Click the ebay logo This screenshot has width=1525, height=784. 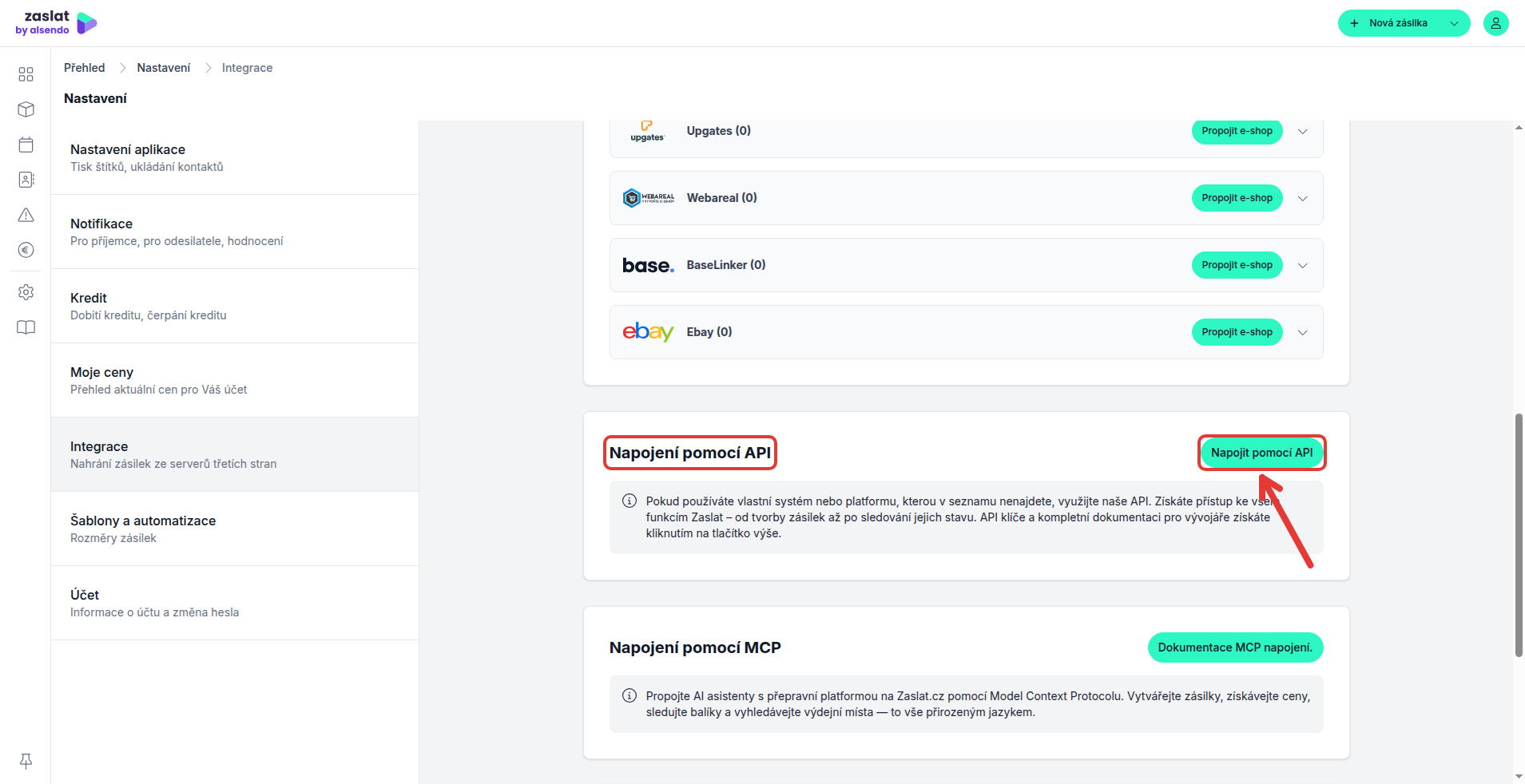click(648, 331)
